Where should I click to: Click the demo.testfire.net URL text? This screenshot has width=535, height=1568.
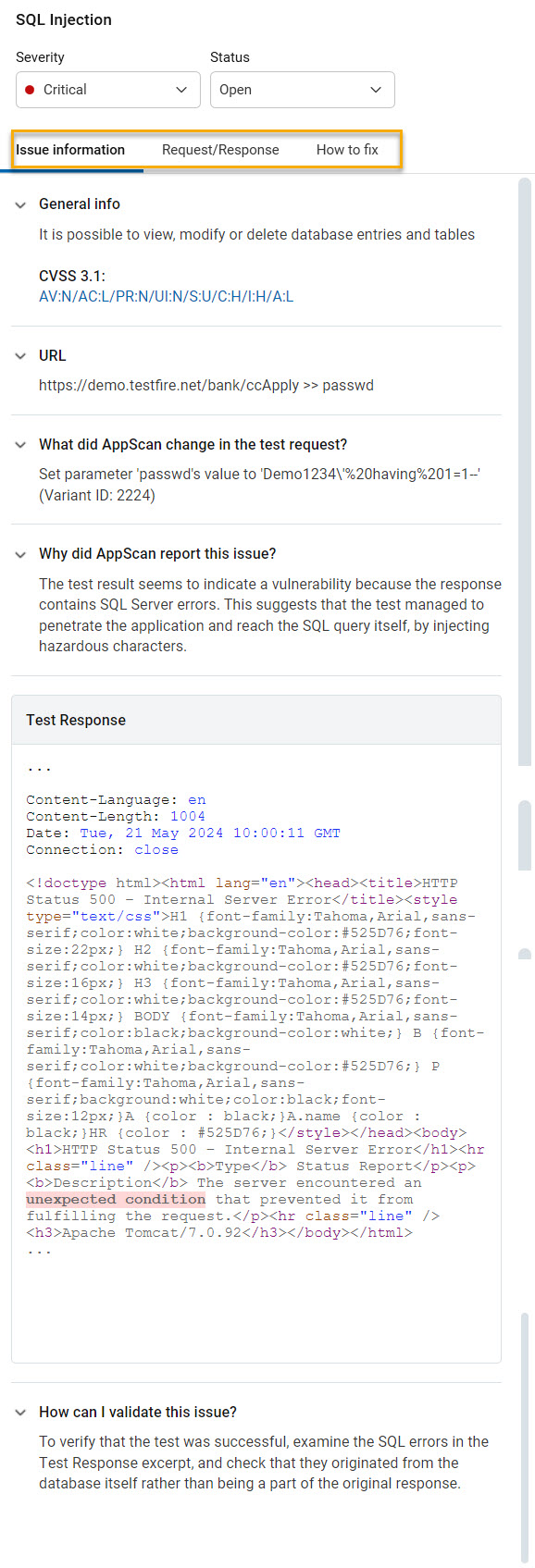(206, 385)
